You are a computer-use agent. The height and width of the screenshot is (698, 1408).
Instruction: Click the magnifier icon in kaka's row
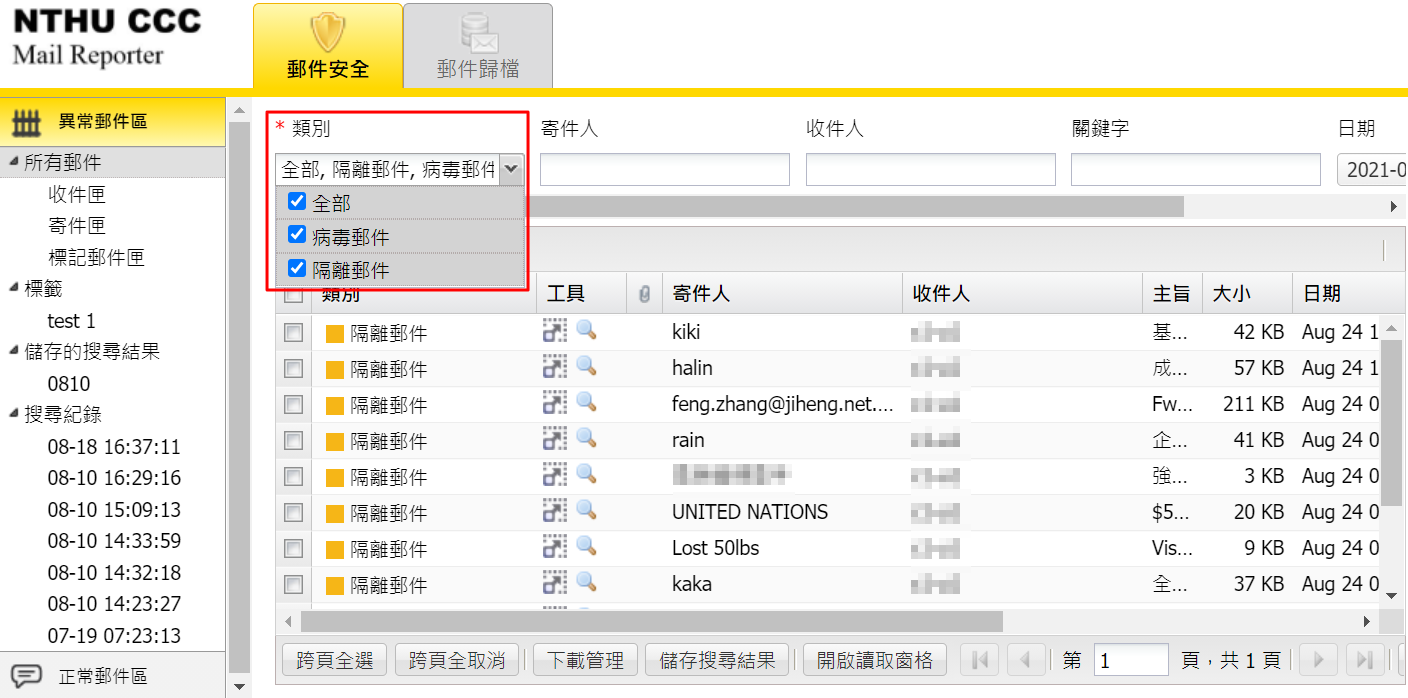(x=587, y=583)
